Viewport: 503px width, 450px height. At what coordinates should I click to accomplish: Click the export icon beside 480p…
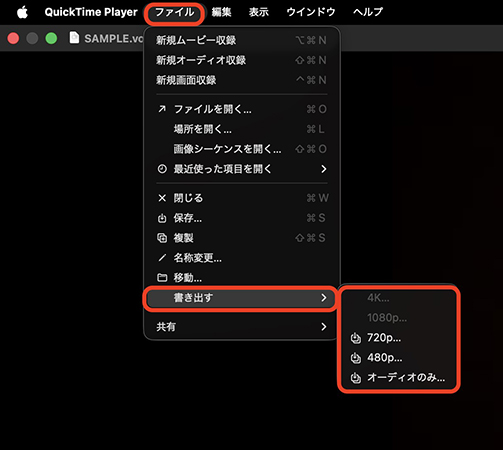point(356,358)
